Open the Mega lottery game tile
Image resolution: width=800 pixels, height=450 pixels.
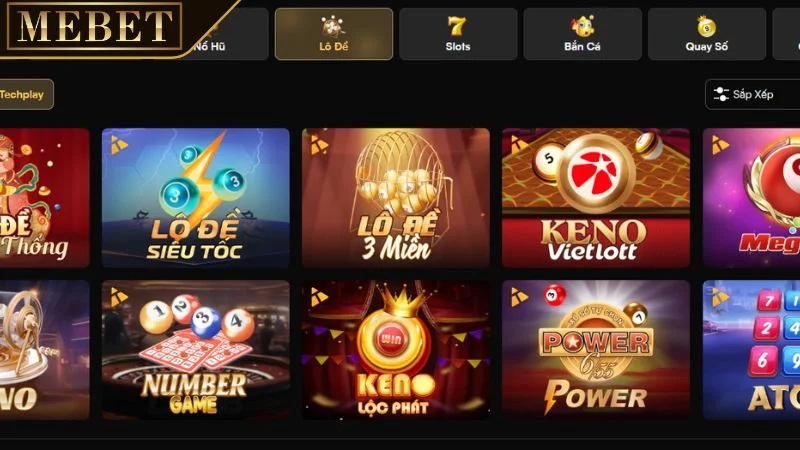point(752,198)
